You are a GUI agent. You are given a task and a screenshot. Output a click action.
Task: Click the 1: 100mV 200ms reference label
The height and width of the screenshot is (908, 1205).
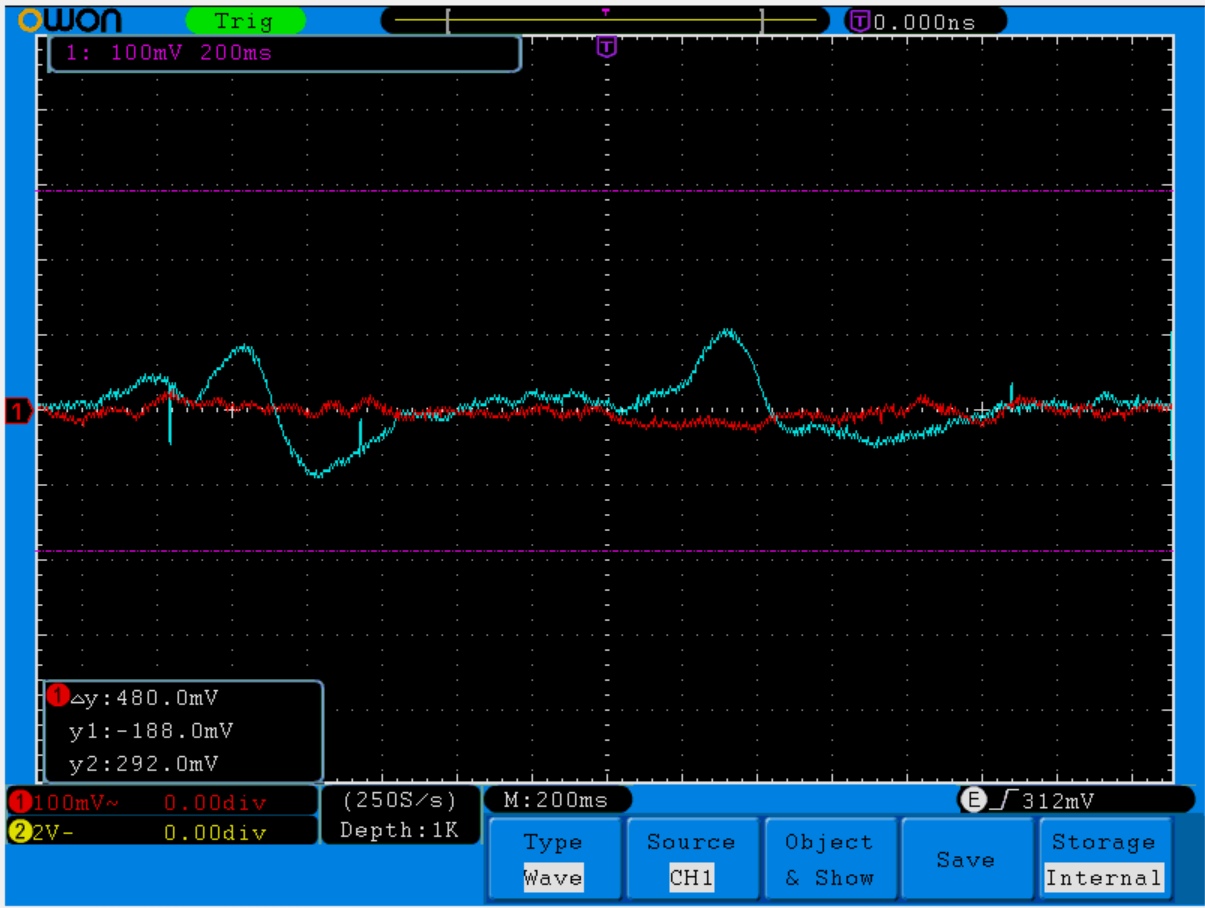tap(284, 53)
